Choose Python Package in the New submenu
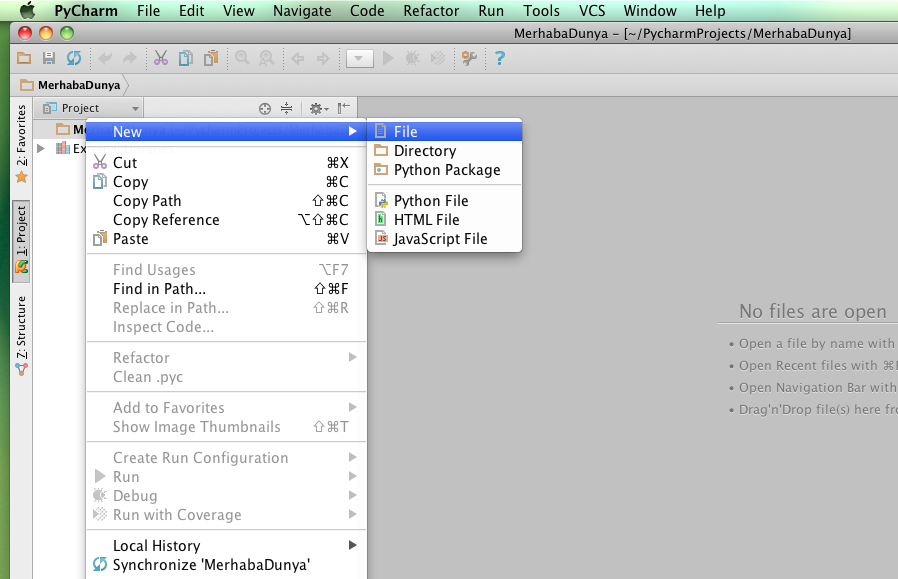The width and height of the screenshot is (898, 579). coord(445,170)
